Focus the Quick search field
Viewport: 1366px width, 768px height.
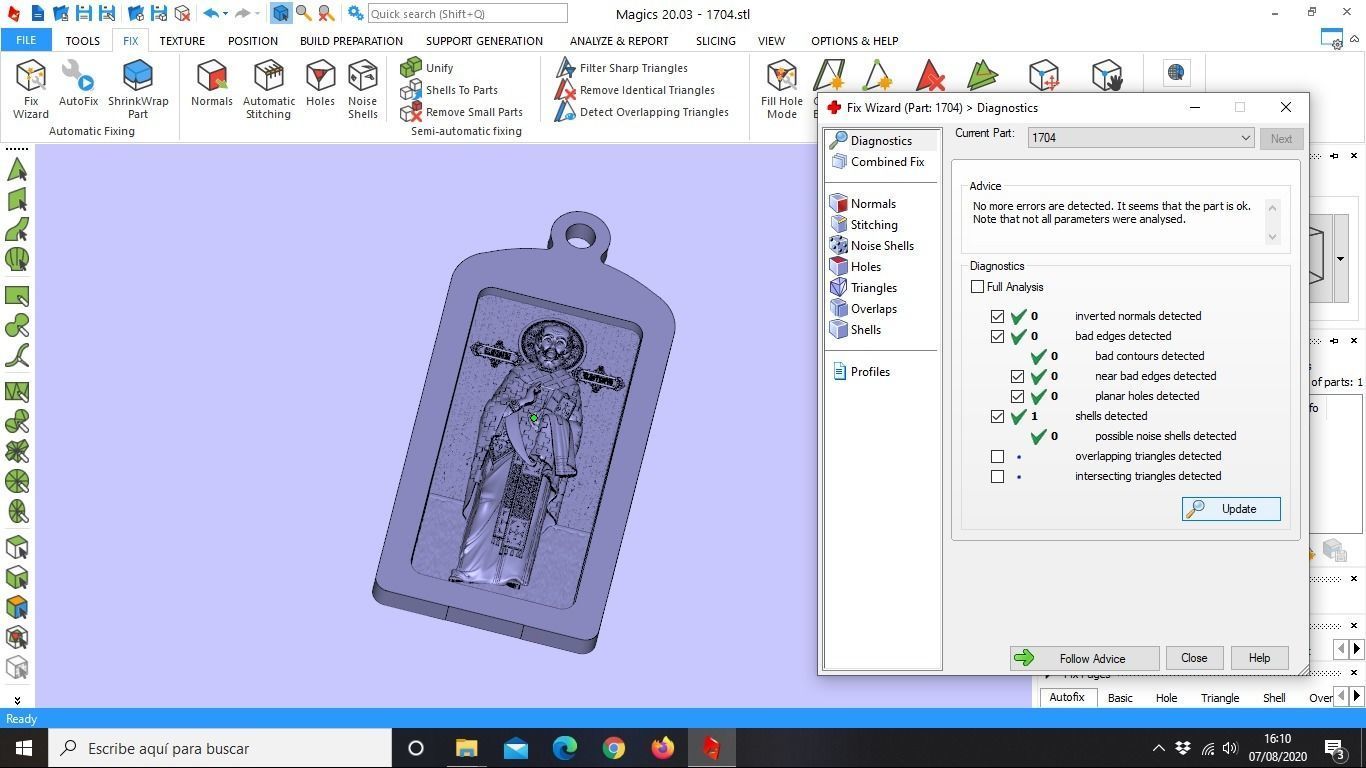(x=467, y=14)
